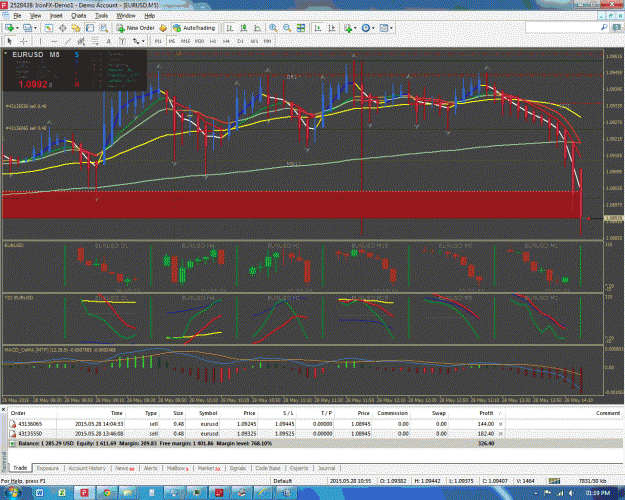Zoom out on the chart
The image size is (625, 500).
tap(287, 28)
